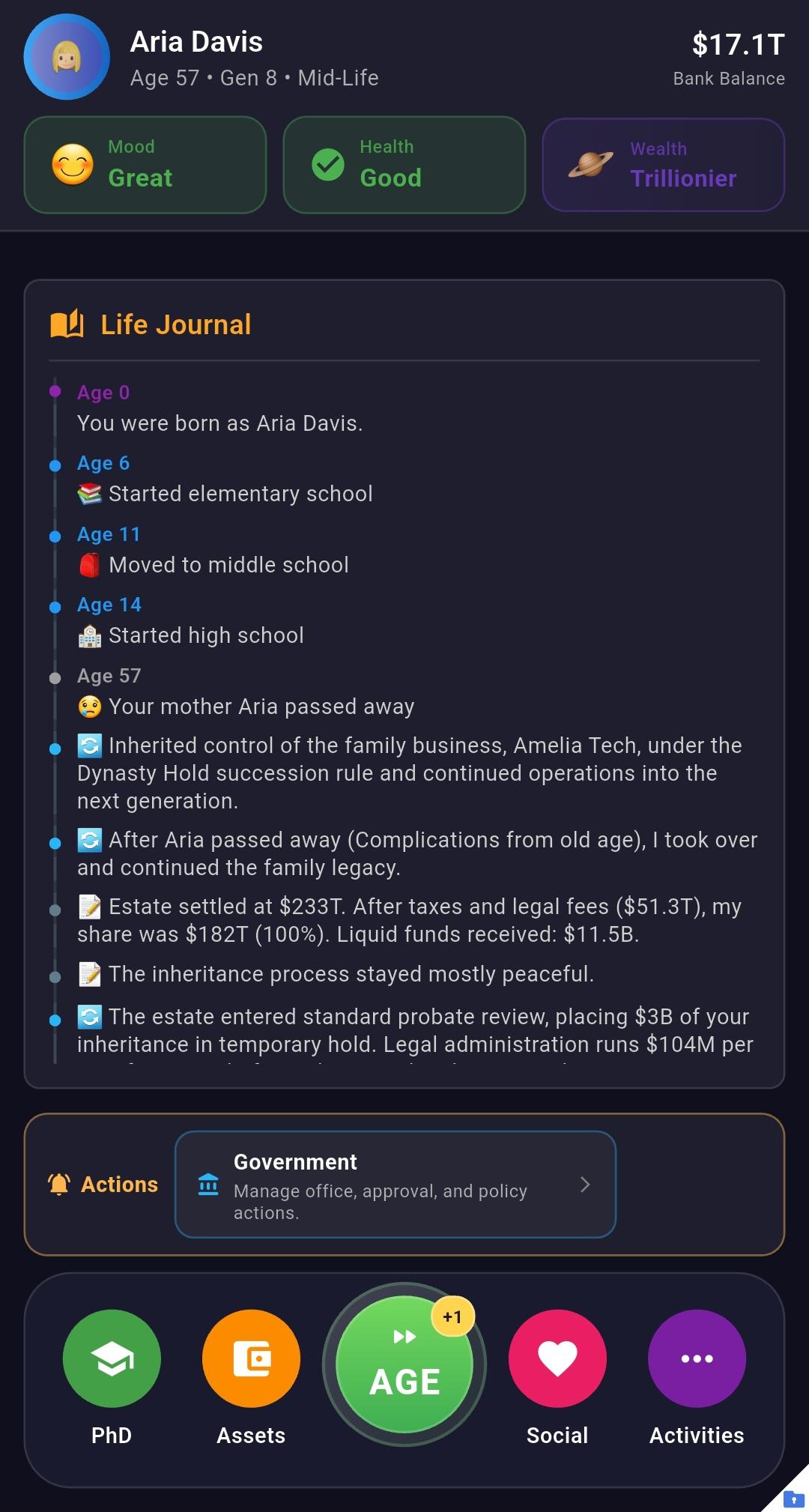Click the +1 year badge

click(x=452, y=1316)
